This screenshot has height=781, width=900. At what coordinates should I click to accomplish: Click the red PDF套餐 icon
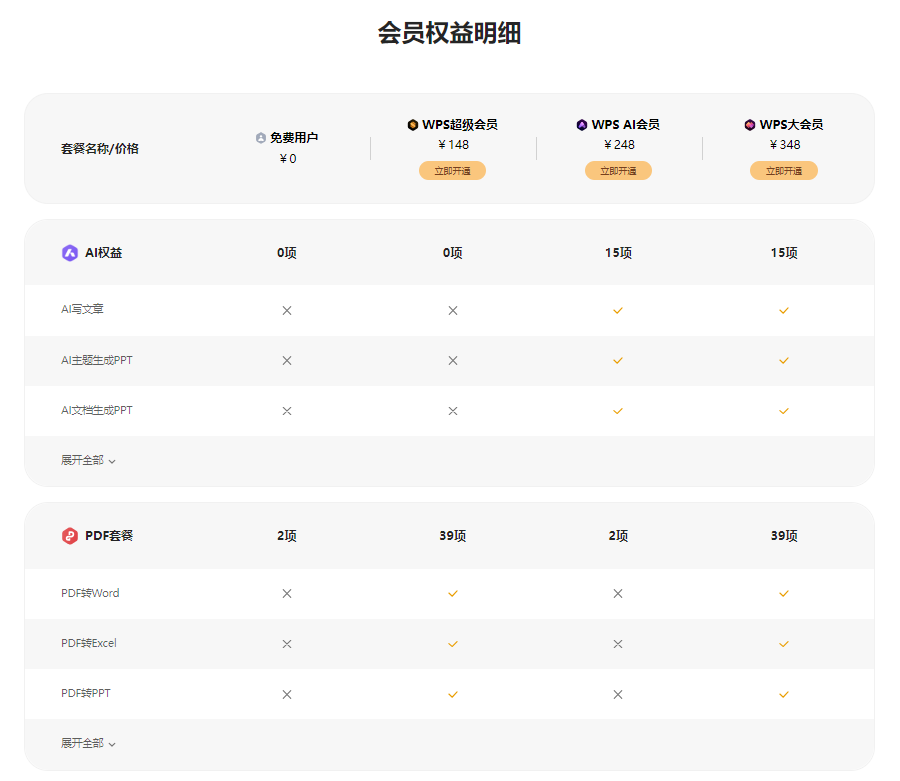pyautogui.click(x=70, y=535)
